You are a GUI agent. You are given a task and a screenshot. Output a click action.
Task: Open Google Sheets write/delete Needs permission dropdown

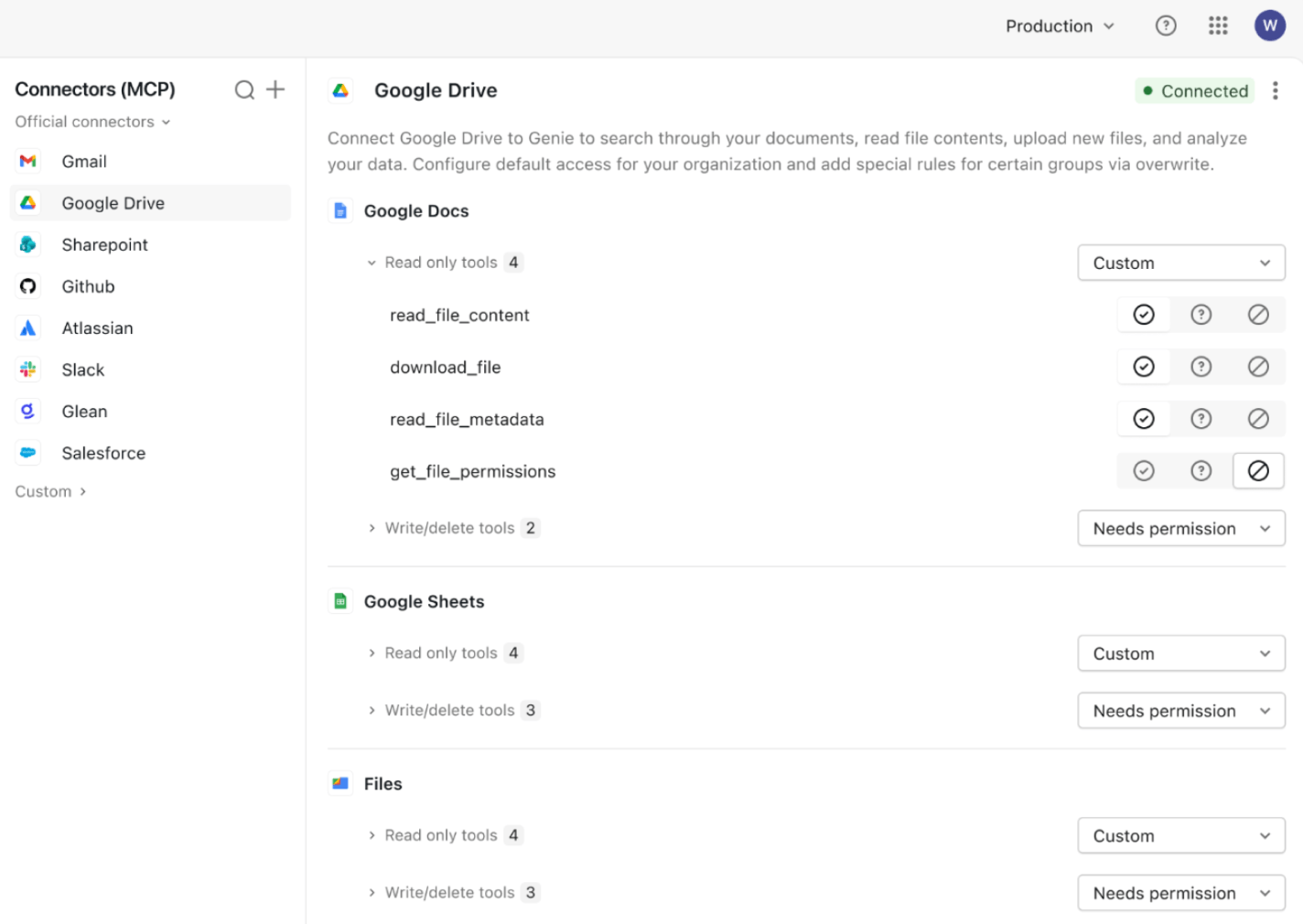(1181, 711)
